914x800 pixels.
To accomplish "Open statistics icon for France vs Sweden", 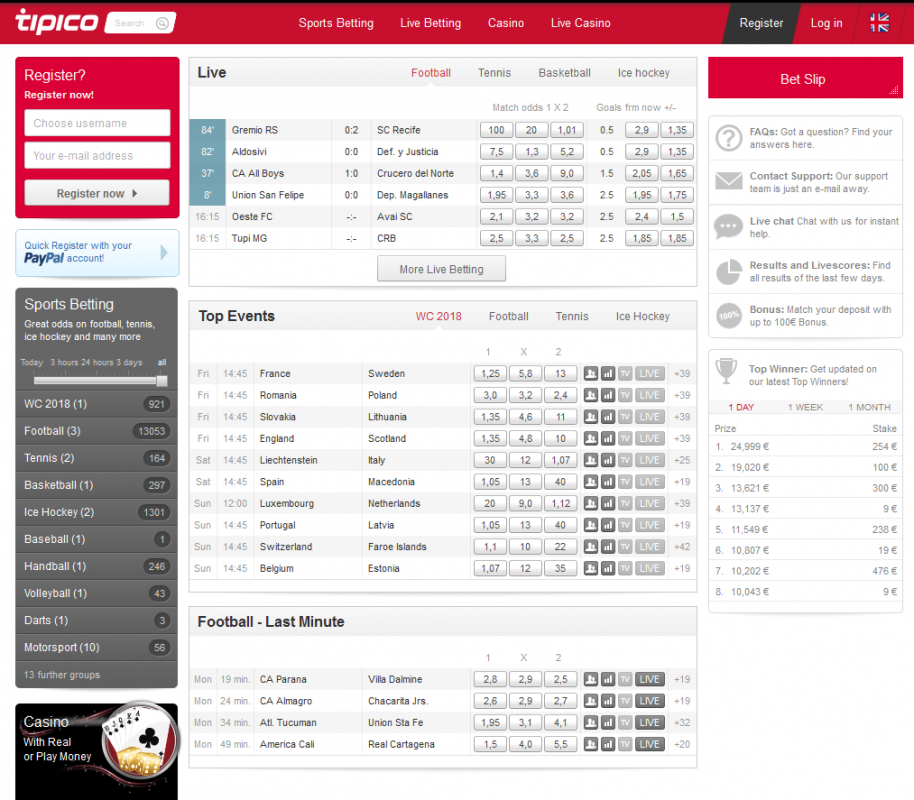I will [x=607, y=373].
